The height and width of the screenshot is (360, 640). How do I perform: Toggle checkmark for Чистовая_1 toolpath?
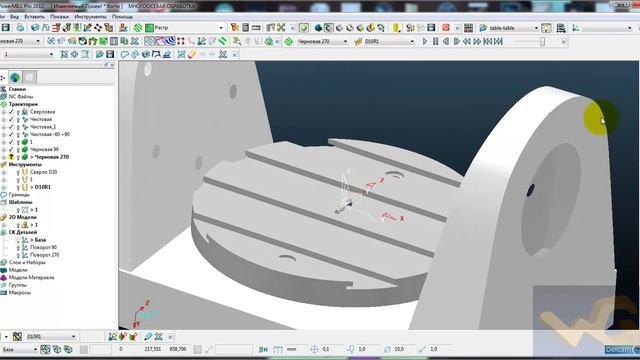[x=11, y=127]
